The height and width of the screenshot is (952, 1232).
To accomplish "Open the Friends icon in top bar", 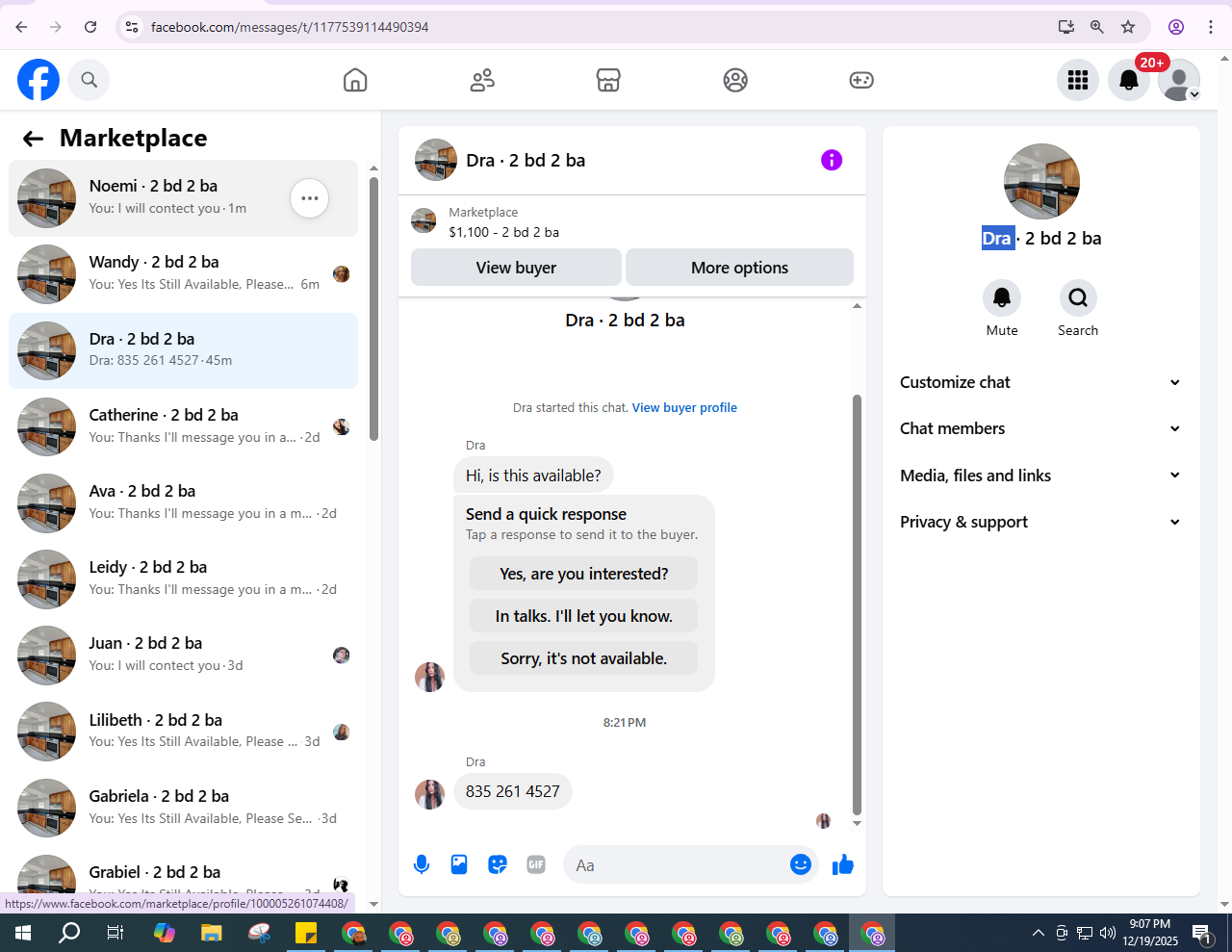I will tap(482, 80).
